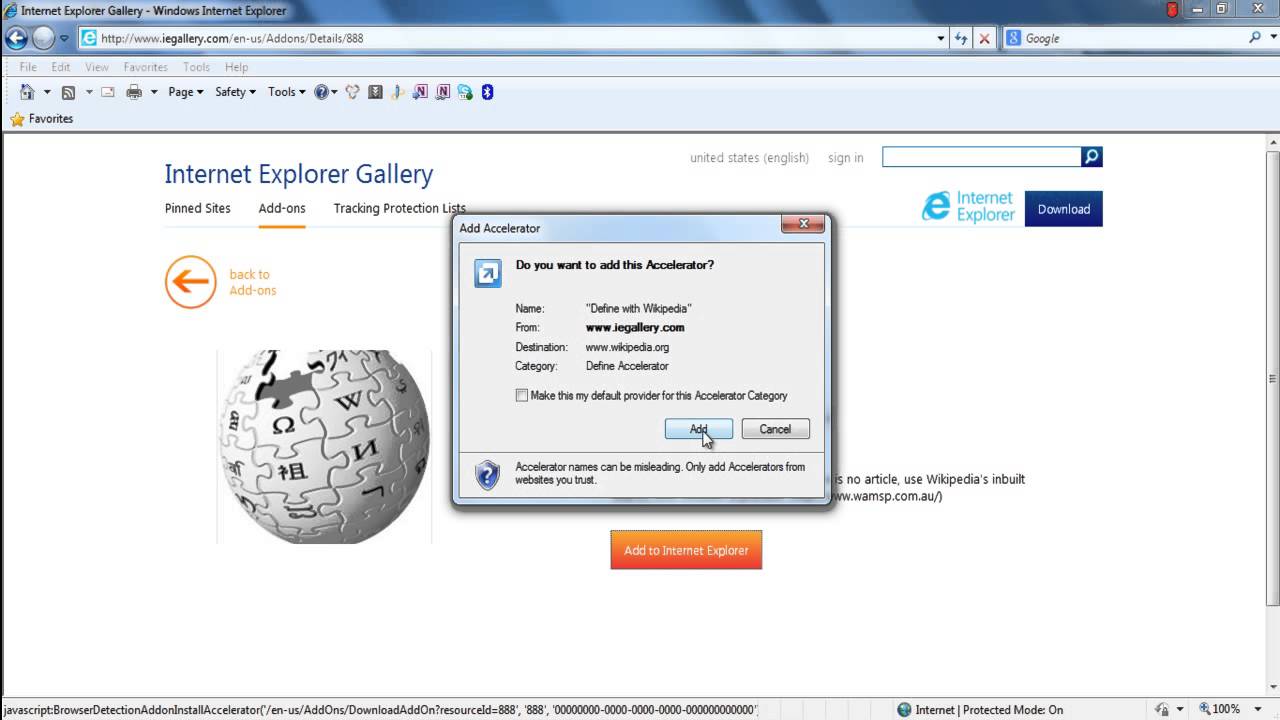Open the Safety dropdown in command bar
This screenshot has height=720, width=1280.
(x=235, y=92)
